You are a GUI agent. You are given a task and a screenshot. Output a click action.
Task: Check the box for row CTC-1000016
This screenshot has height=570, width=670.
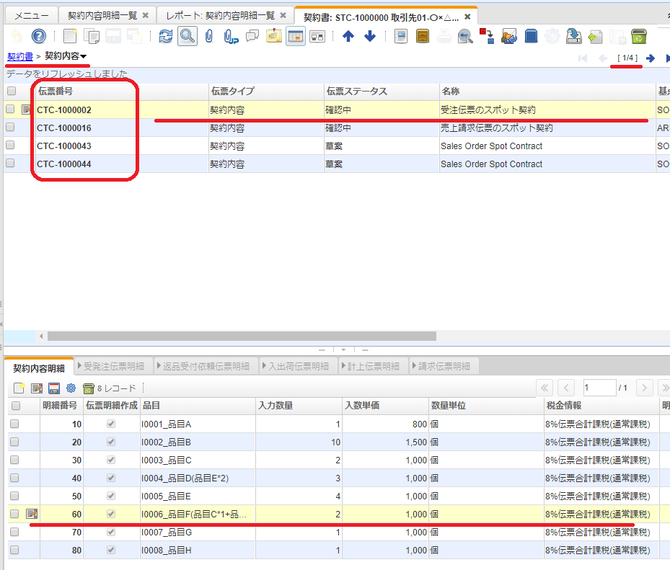pyautogui.click(x=10, y=127)
